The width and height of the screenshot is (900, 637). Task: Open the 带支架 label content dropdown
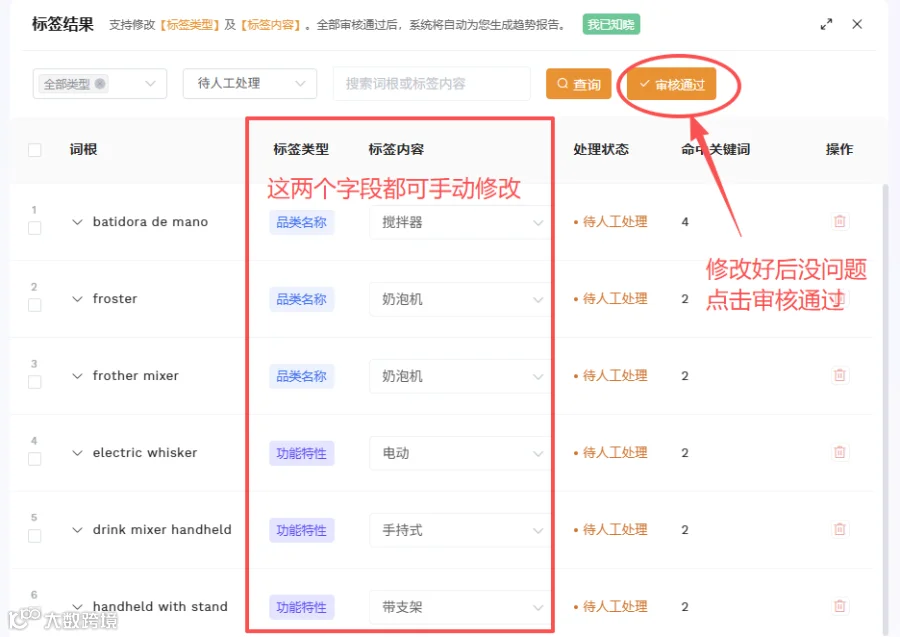(460, 607)
